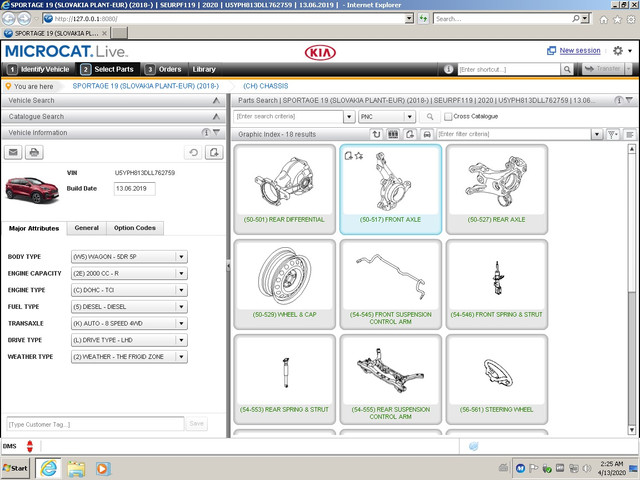Click the parts search criteria field
Screen dimensions: 640x480
[x=289, y=117]
